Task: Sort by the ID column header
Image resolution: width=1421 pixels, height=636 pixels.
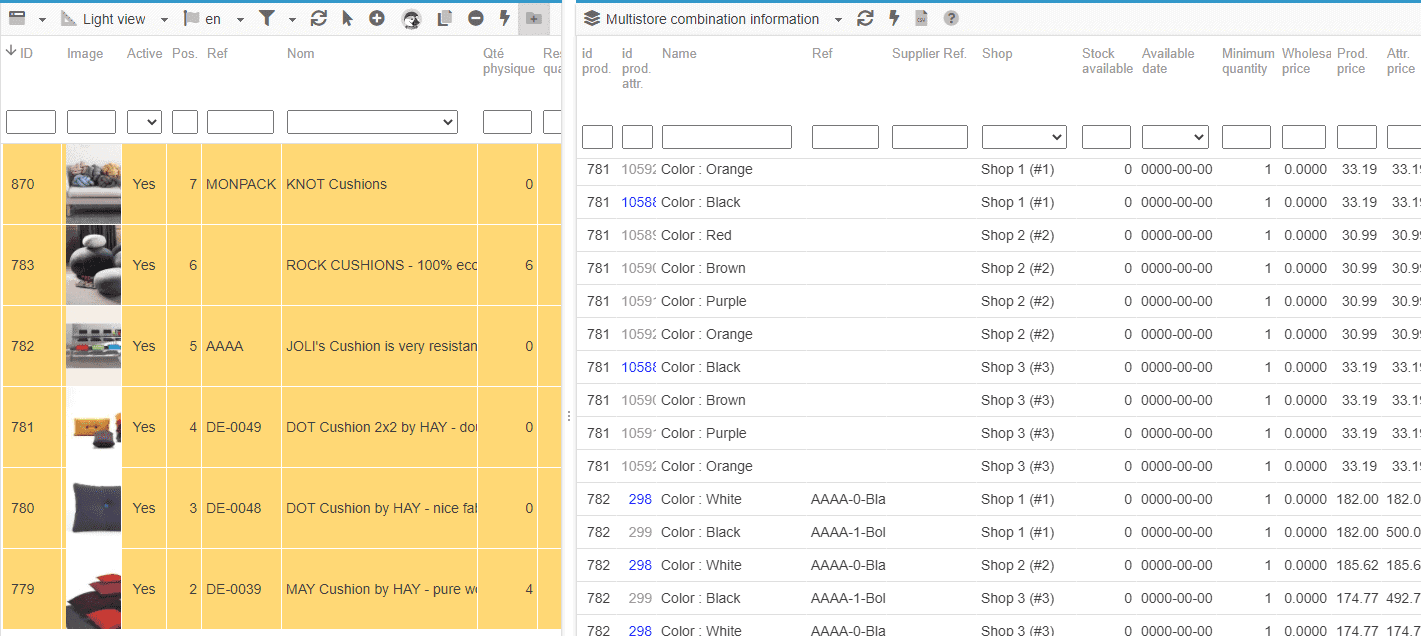Action: (20, 53)
